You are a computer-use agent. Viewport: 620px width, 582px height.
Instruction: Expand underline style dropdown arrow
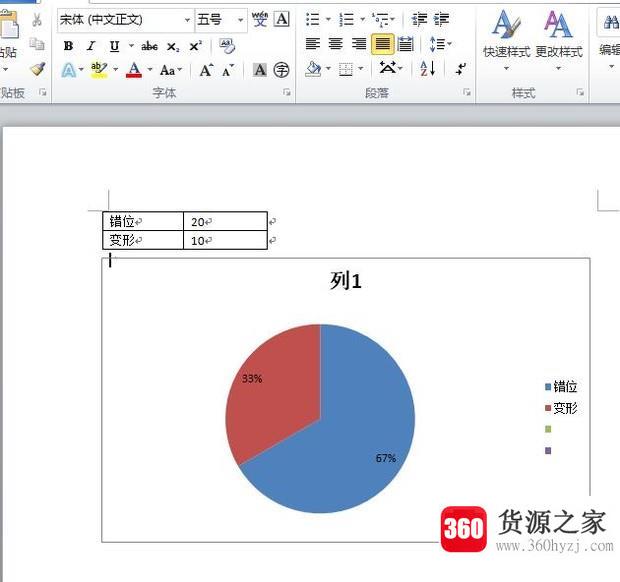pyautogui.click(x=131, y=45)
